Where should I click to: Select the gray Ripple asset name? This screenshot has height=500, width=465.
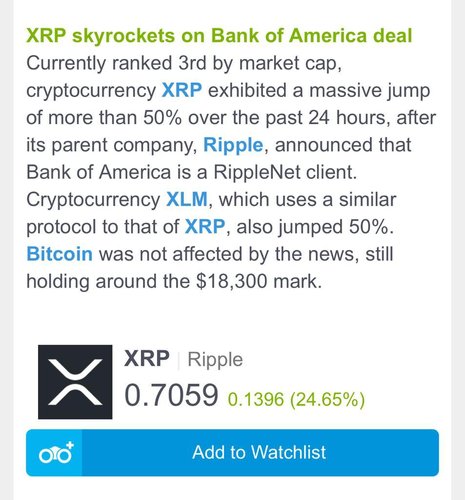pyautogui.click(x=215, y=360)
